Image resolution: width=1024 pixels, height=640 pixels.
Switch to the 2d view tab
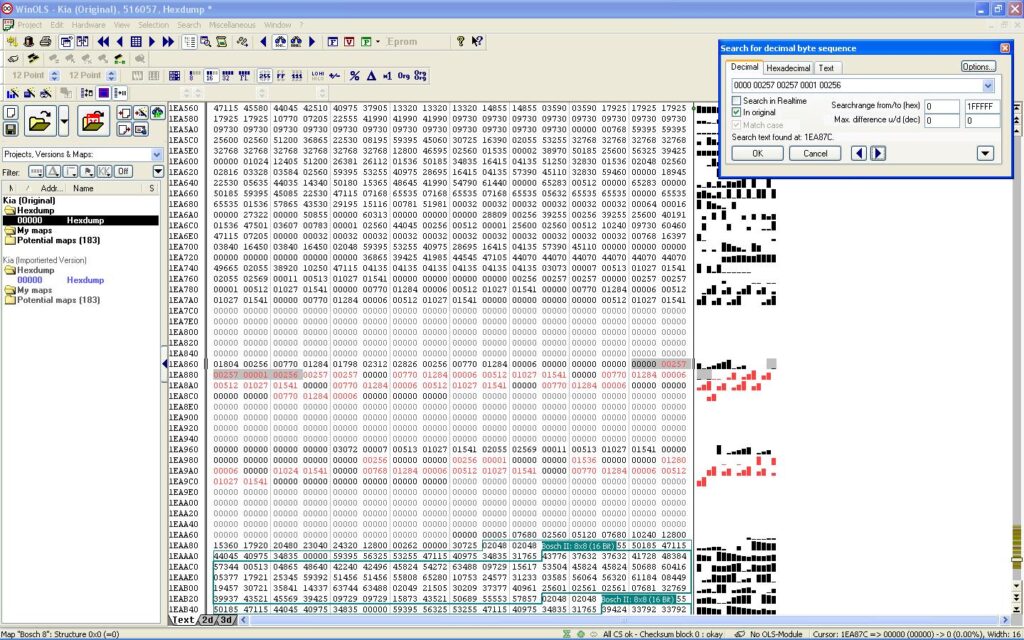tap(207, 620)
